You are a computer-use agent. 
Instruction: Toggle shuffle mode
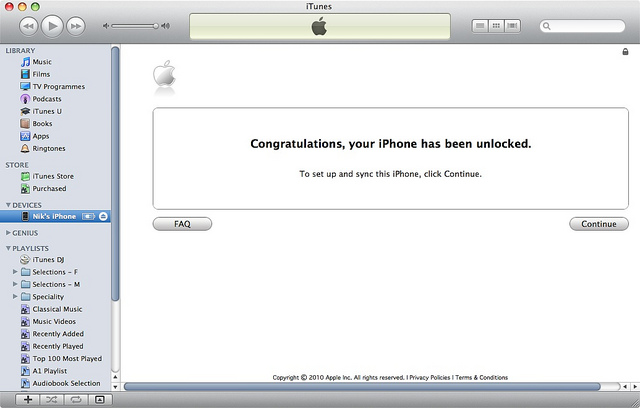click(x=51, y=399)
